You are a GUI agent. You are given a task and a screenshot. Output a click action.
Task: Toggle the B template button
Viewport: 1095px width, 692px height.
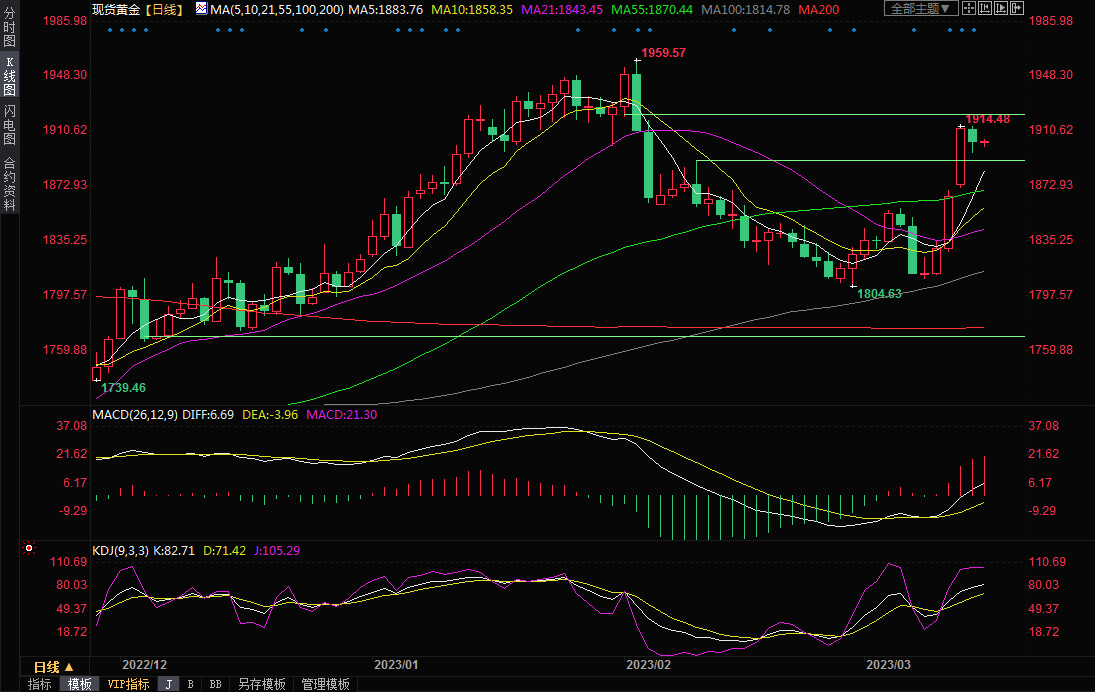click(x=190, y=684)
